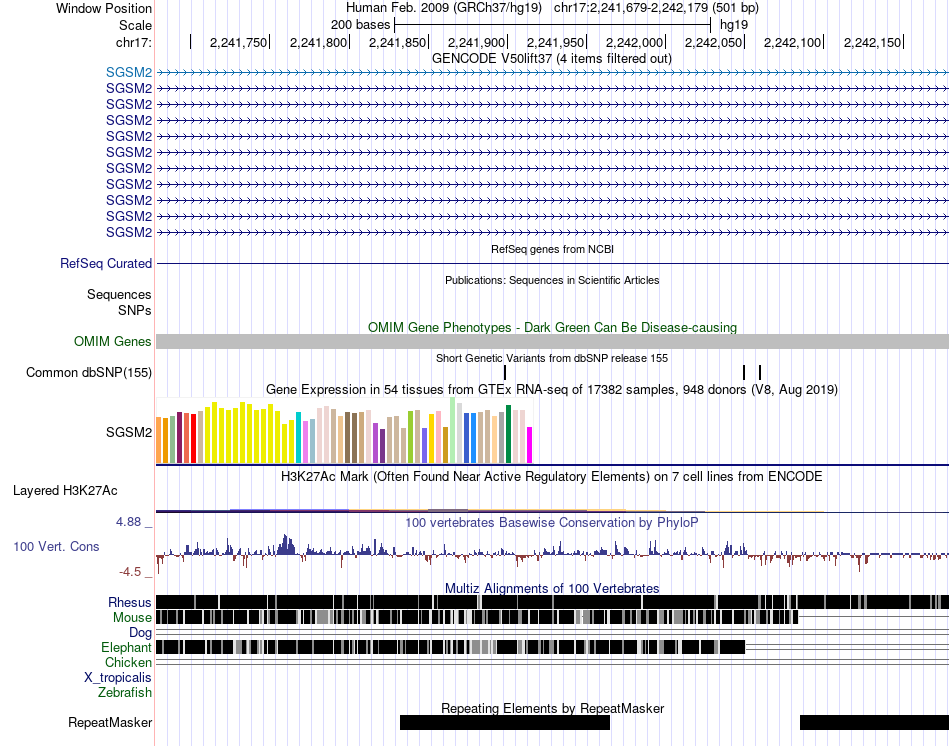Click the cyan bar in GTEx chart

(299, 438)
